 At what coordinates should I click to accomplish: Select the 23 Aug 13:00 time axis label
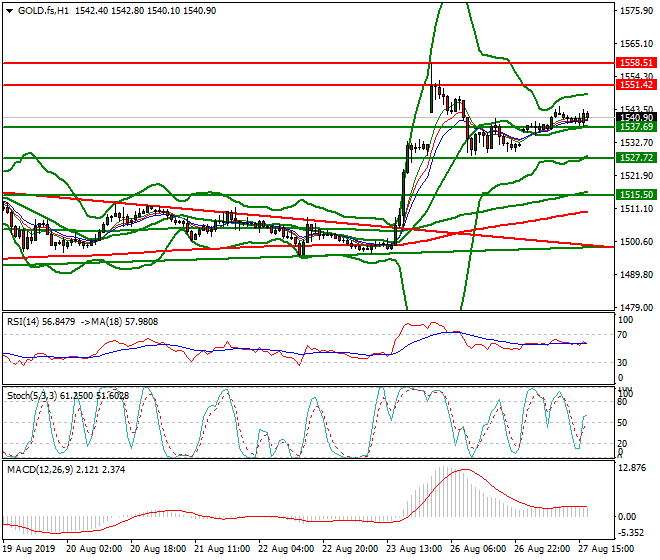[414, 549]
